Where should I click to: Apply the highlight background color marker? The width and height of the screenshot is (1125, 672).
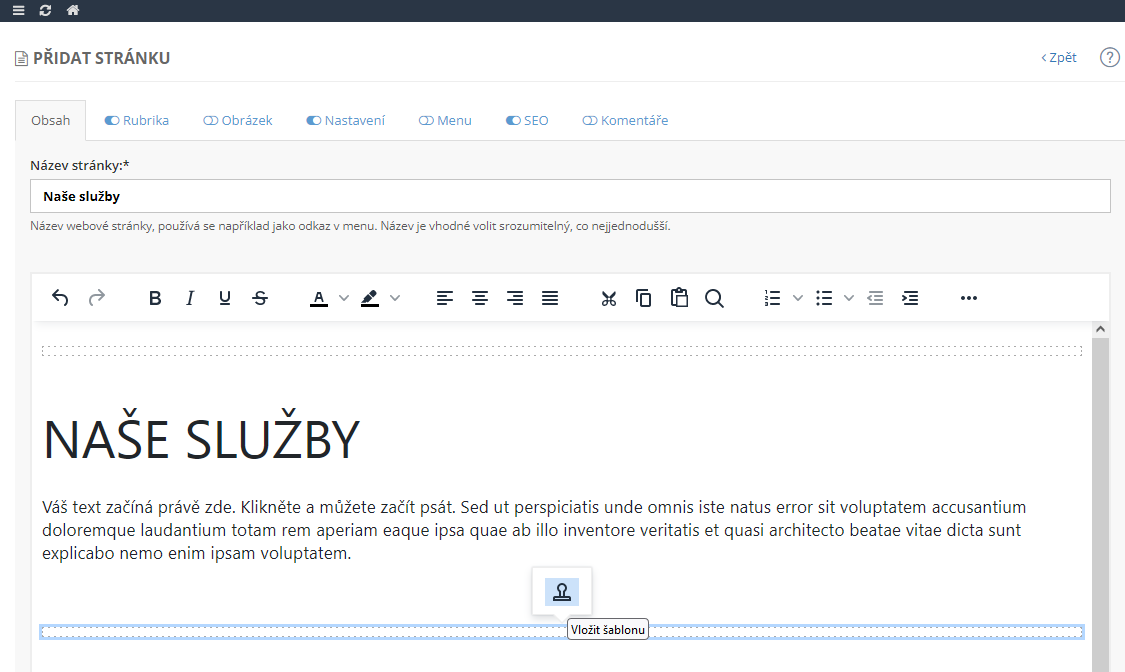tap(370, 298)
